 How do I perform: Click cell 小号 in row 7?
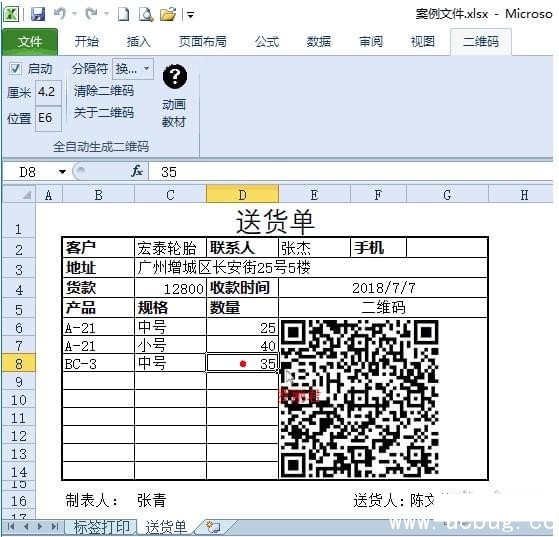click(170, 345)
